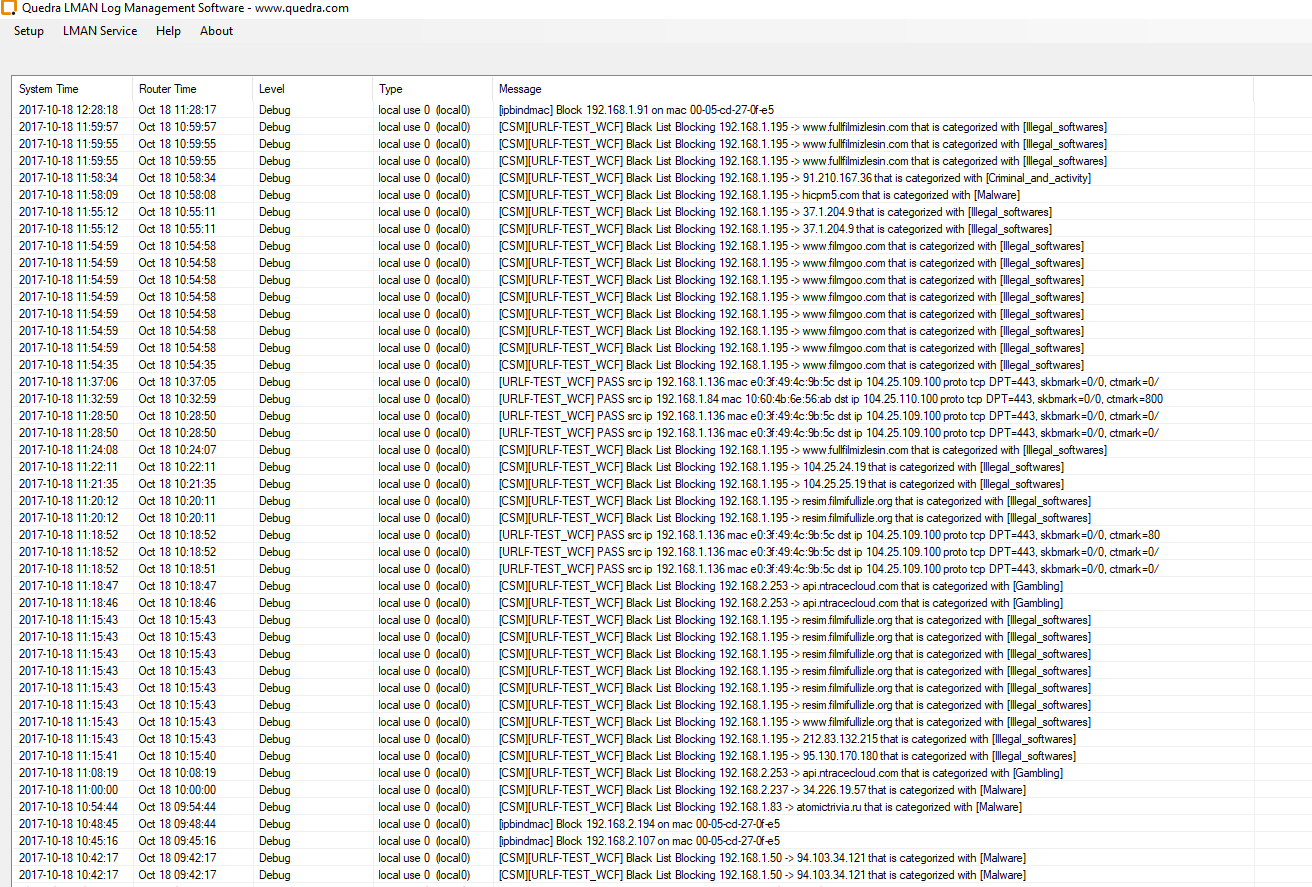Select the atomictrivia.ru Malware log row
The width and height of the screenshot is (1312, 887).
point(760,807)
